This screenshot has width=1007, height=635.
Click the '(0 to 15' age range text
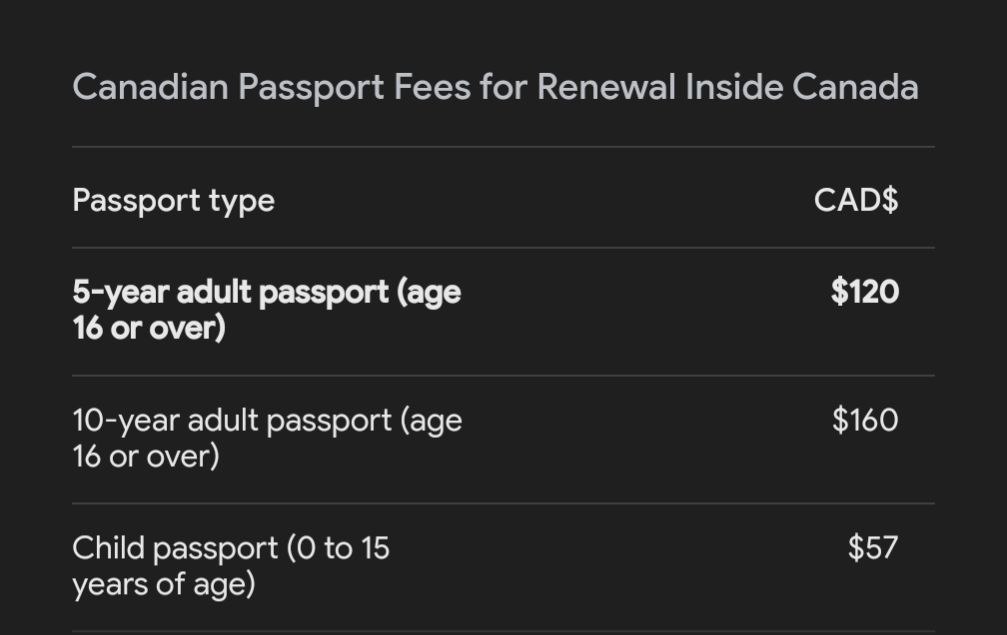click(x=337, y=548)
